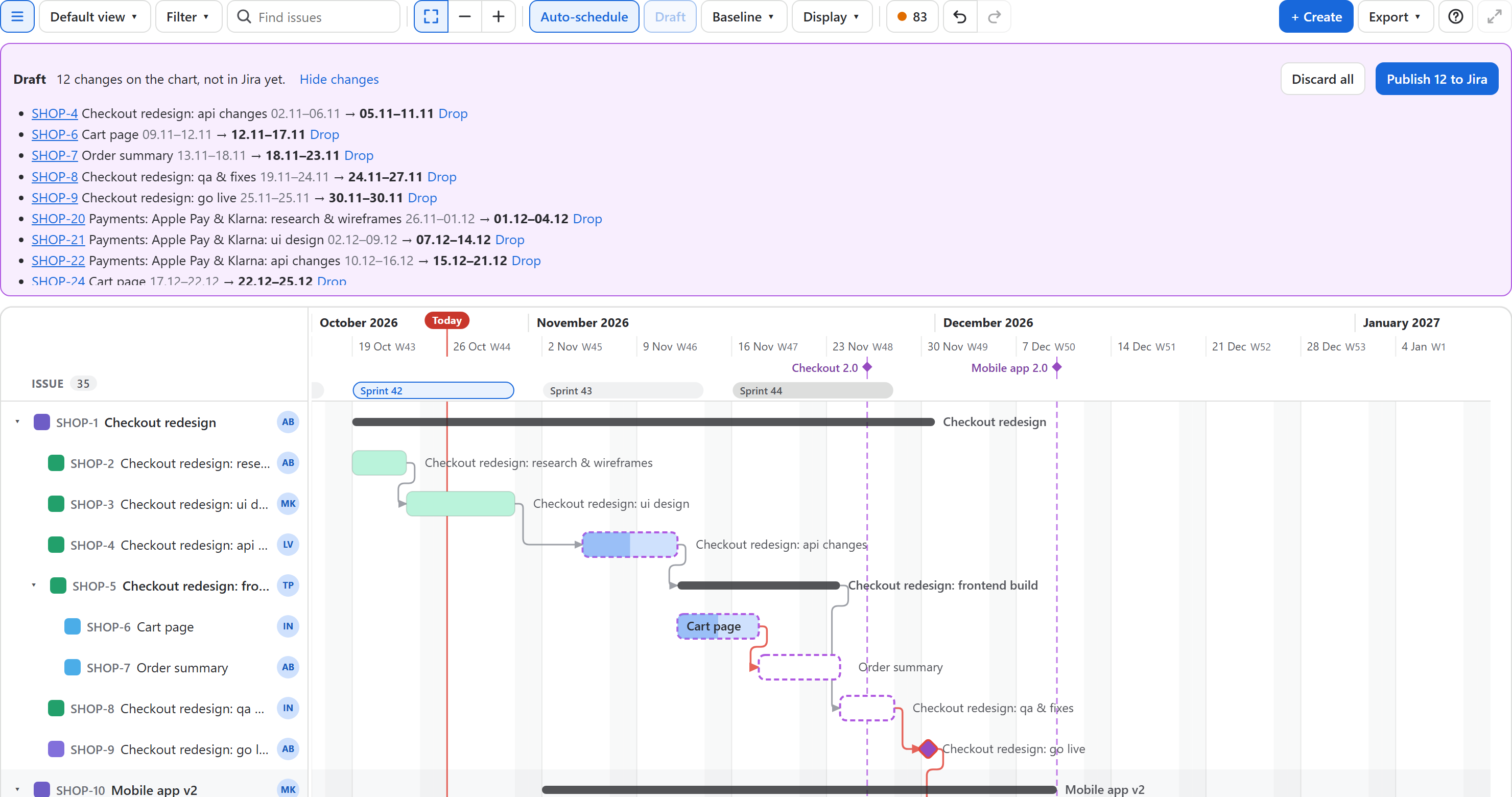Click the SHOP-6 blue task icon
This screenshot has width=1512, height=797.
pyautogui.click(x=72, y=626)
